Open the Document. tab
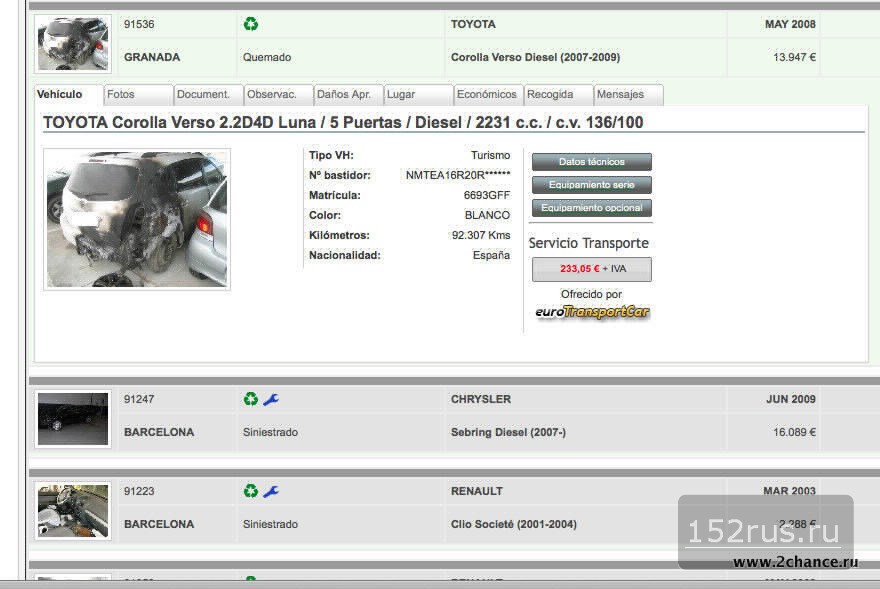880x589 pixels. pyautogui.click(x=208, y=94)
